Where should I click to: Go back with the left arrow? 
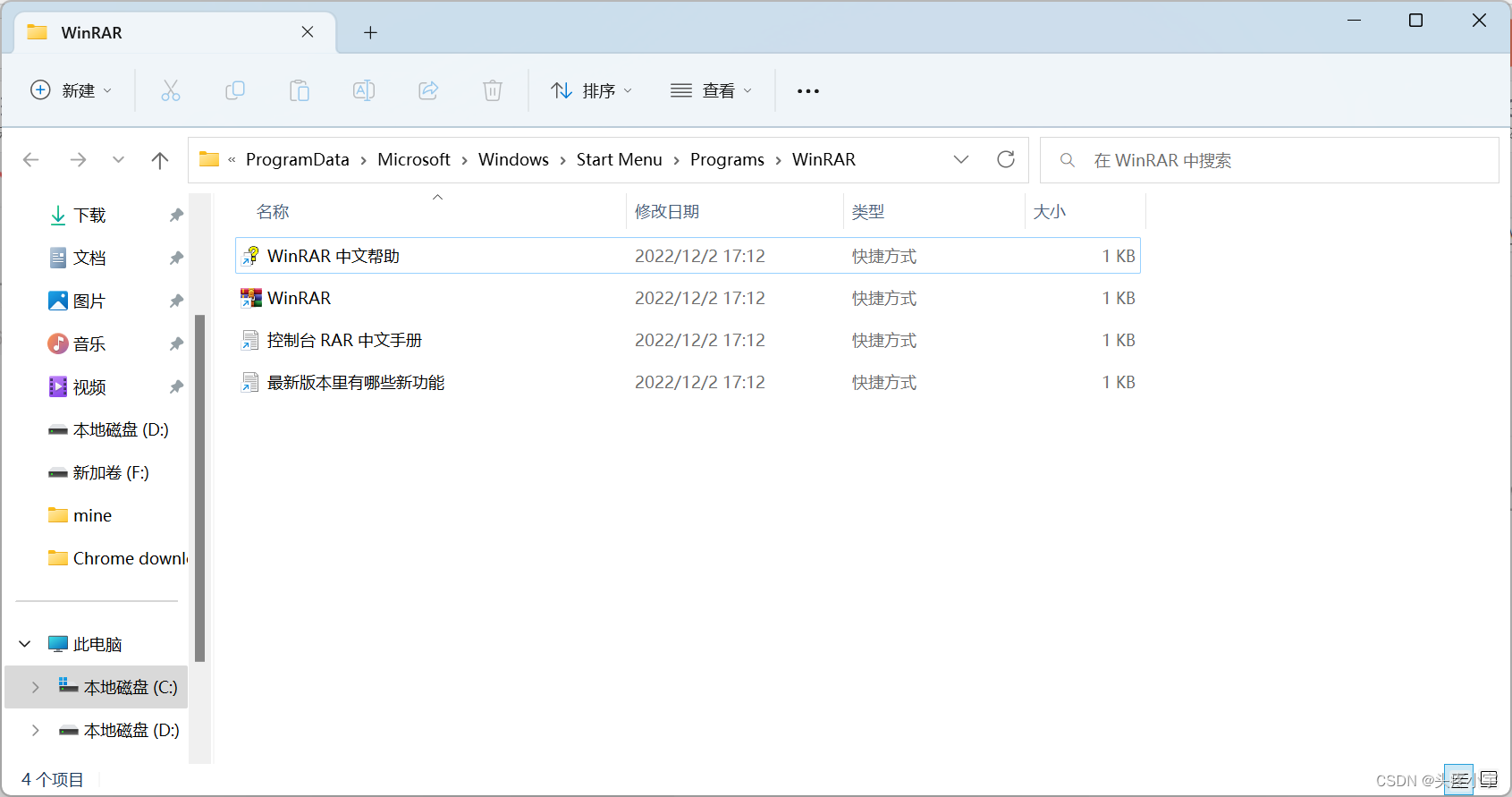(31, 160)
